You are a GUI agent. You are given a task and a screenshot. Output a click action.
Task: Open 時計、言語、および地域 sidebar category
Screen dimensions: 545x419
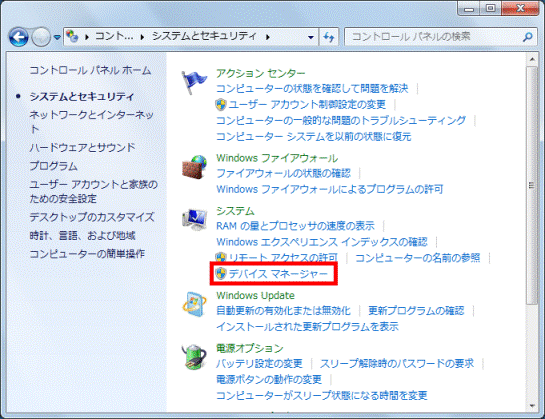click(x=82, y=235)
